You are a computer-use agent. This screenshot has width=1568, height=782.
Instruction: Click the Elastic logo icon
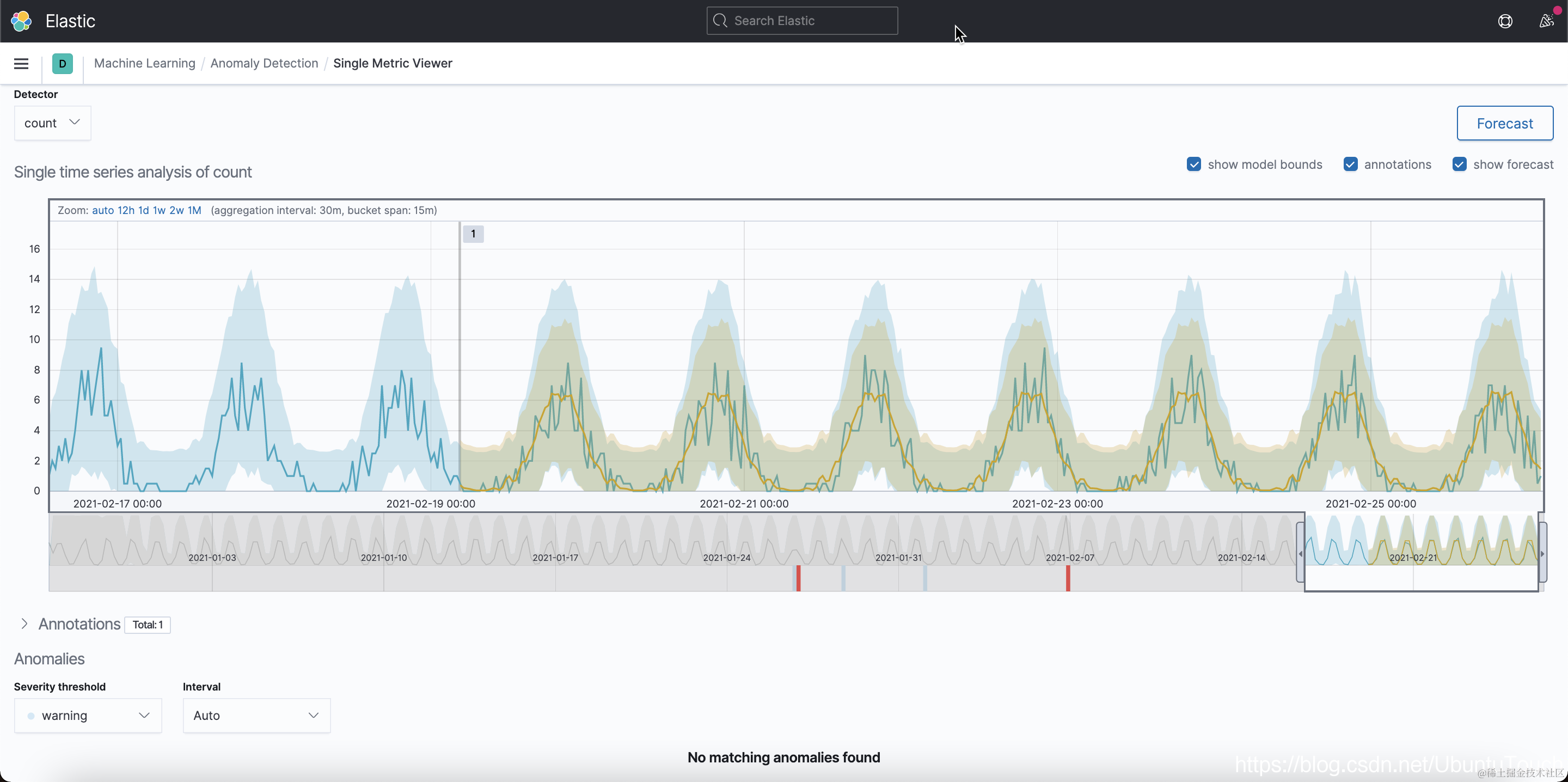point(21,21)
